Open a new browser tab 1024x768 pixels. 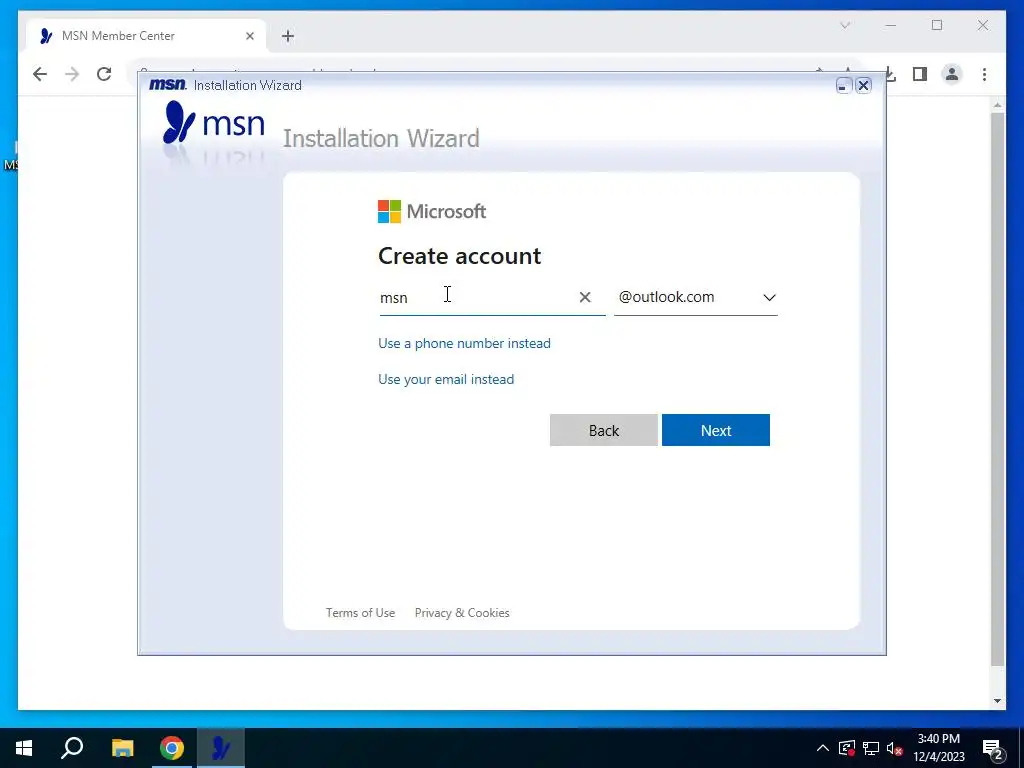pos(288,36)
